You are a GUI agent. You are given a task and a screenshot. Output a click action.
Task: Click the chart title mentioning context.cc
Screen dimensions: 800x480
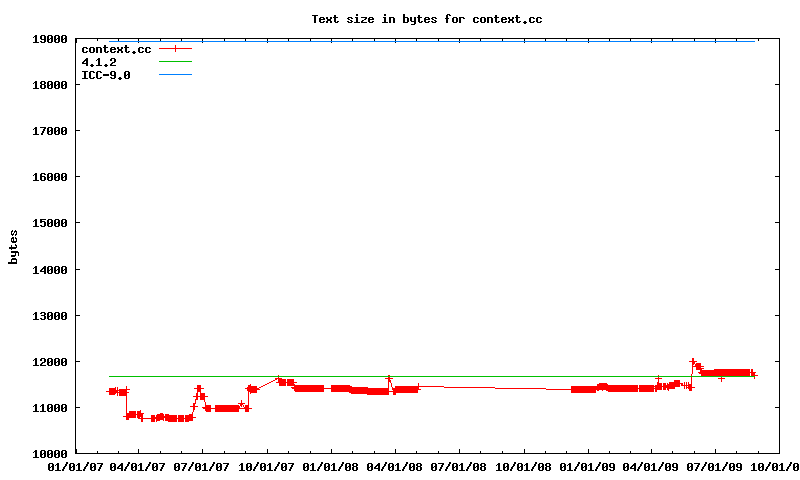427,18
